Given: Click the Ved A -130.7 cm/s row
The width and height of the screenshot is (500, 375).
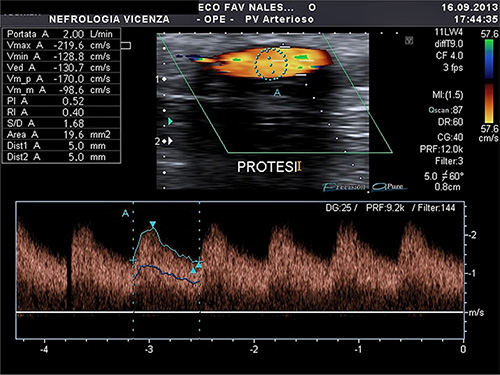Looking at the screenshot, I should [61, 68].
